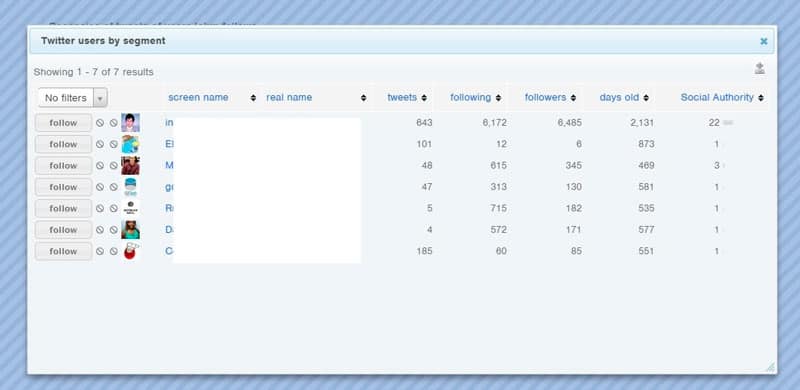The width and height of the screenshot is (800, 390).
Task: Click first block icon in the 48-tweets row
Action: tap(100, 166)
